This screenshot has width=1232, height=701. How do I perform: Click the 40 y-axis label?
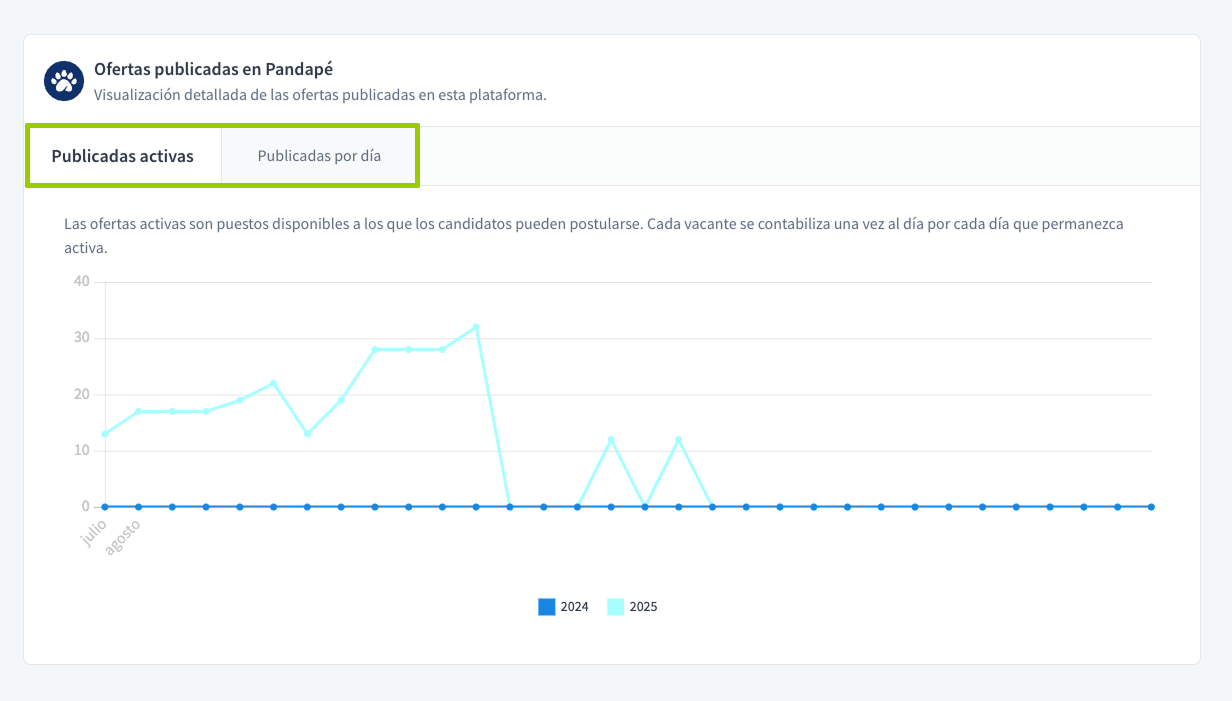82,282
